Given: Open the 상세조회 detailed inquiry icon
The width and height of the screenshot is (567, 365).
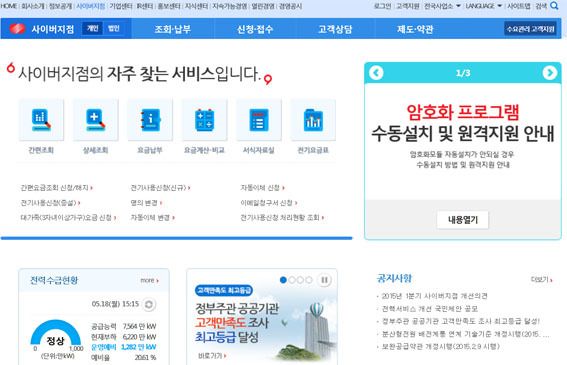Looking at the screenshot, I should click(x=96, y=120).
